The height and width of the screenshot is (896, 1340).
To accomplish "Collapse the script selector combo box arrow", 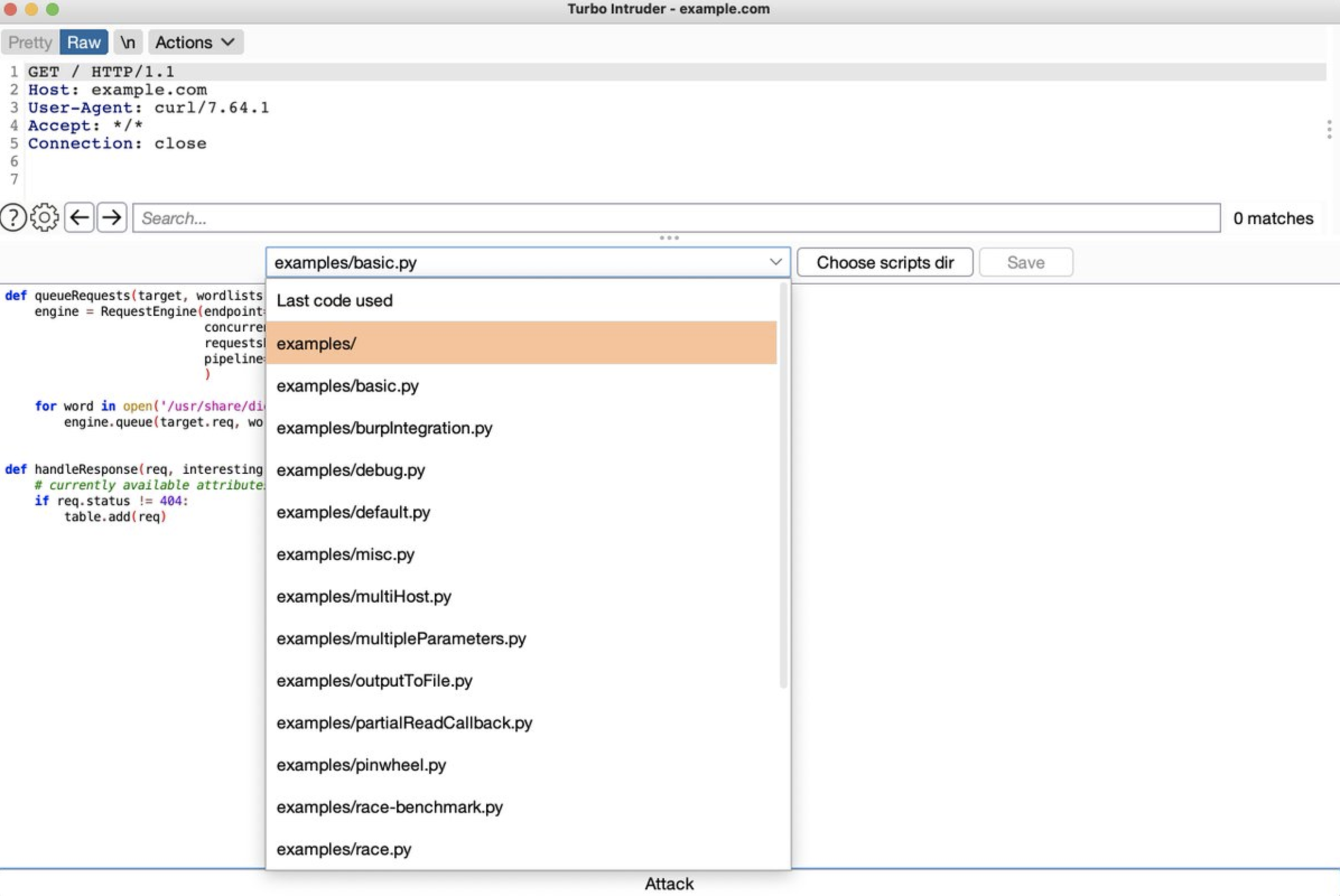I will 775,262.
